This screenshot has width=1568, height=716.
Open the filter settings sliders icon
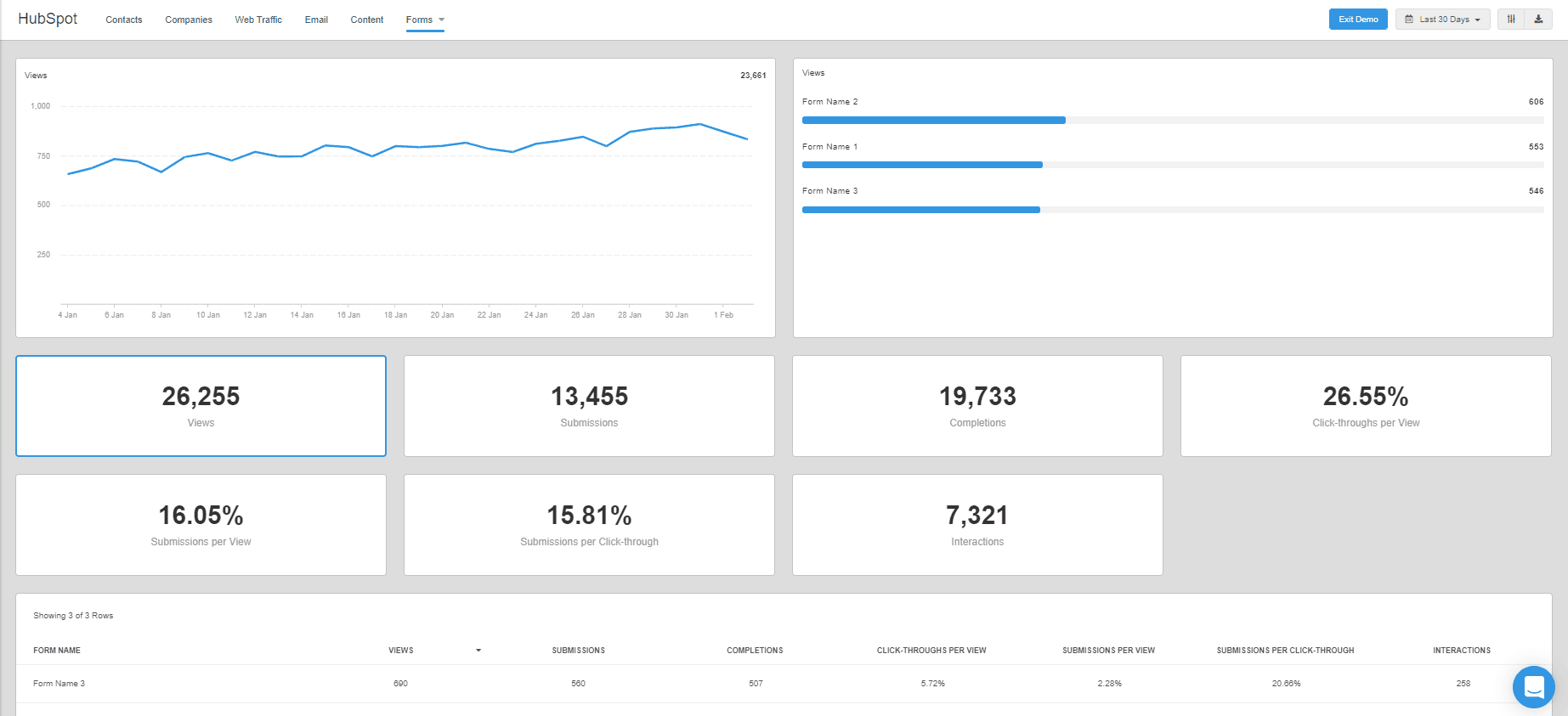[1511, 20]
